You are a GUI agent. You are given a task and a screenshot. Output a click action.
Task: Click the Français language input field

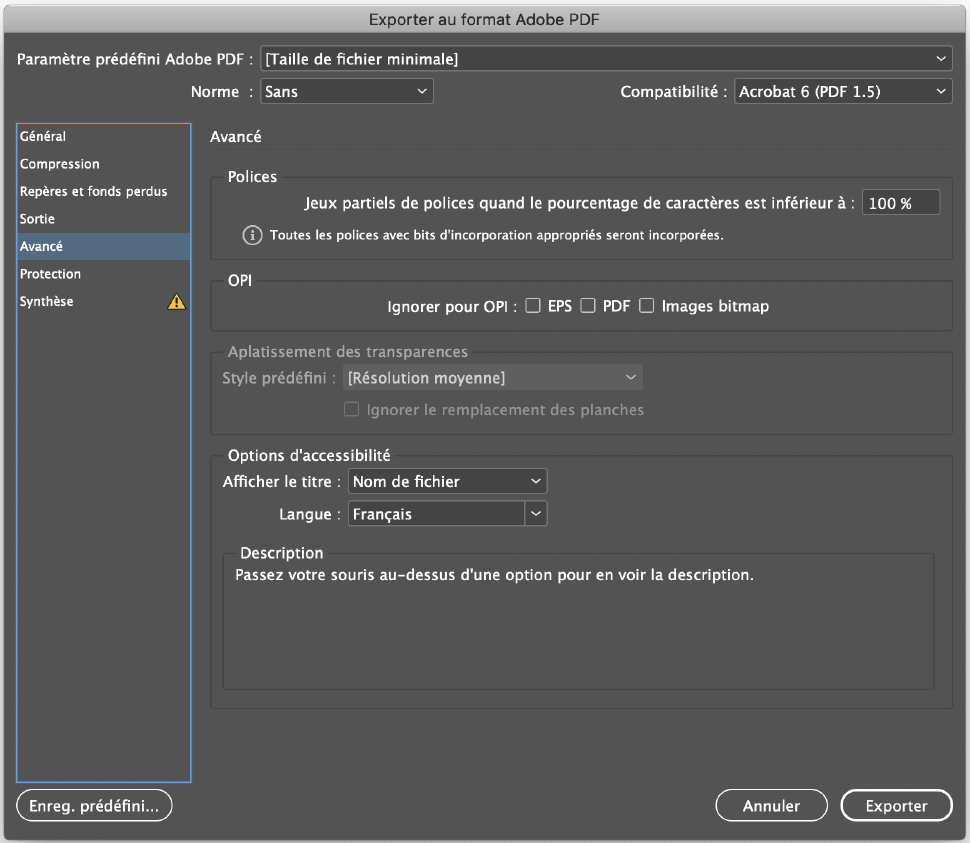437,513
